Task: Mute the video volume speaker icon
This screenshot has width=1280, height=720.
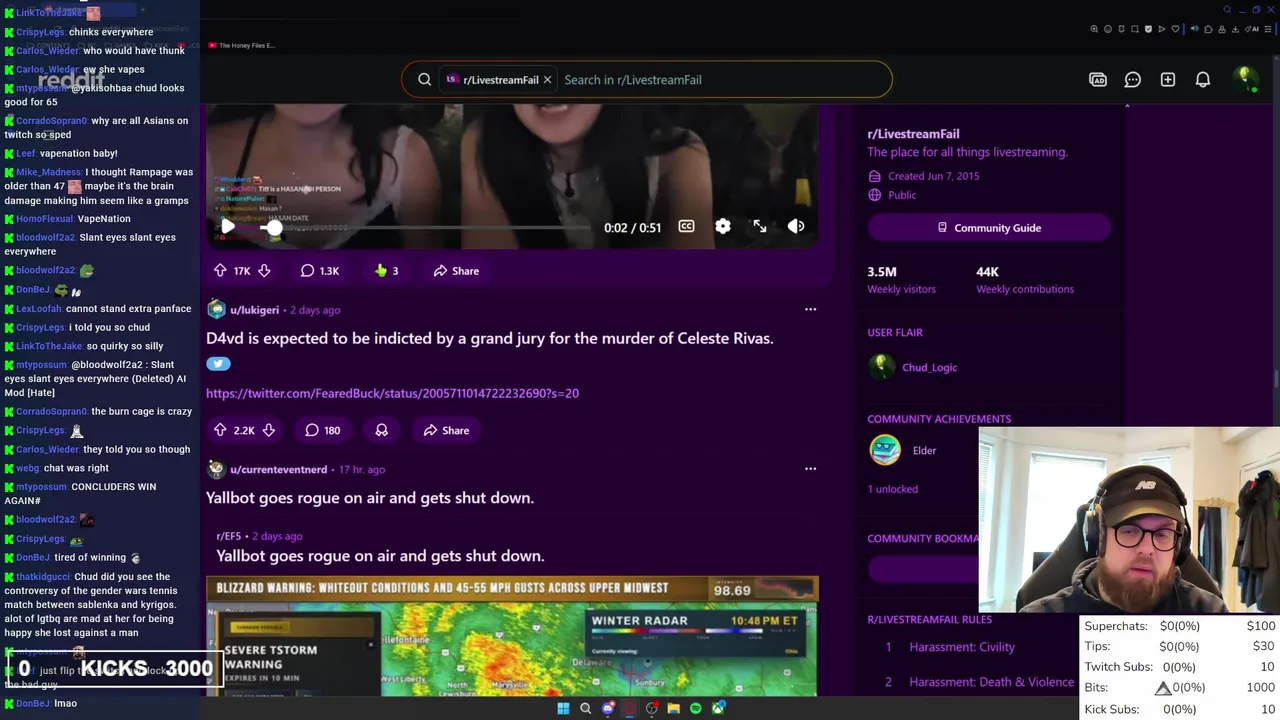Action: (796, 227)
